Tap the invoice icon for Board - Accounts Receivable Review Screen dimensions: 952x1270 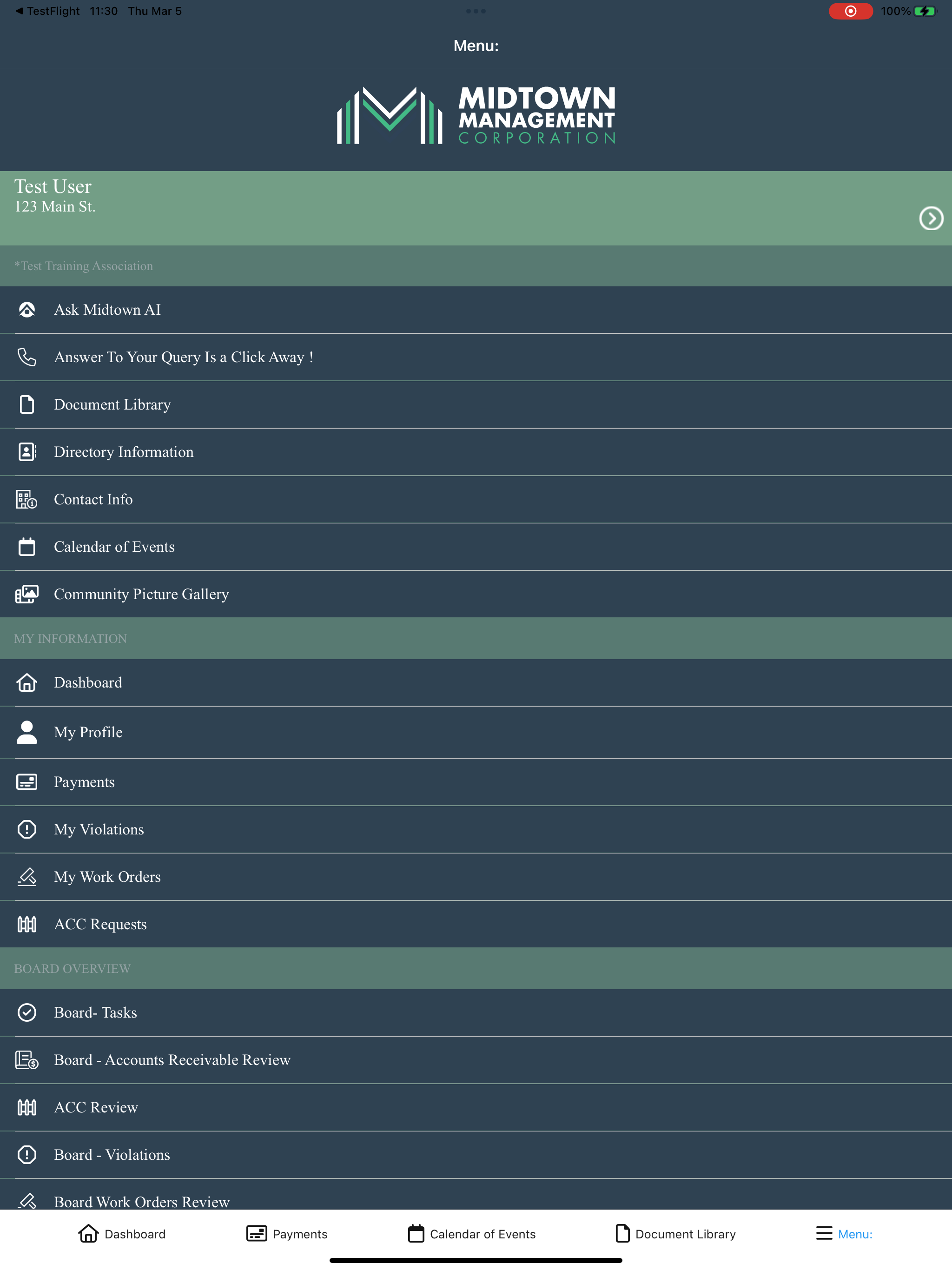[x=27, y=1060]
